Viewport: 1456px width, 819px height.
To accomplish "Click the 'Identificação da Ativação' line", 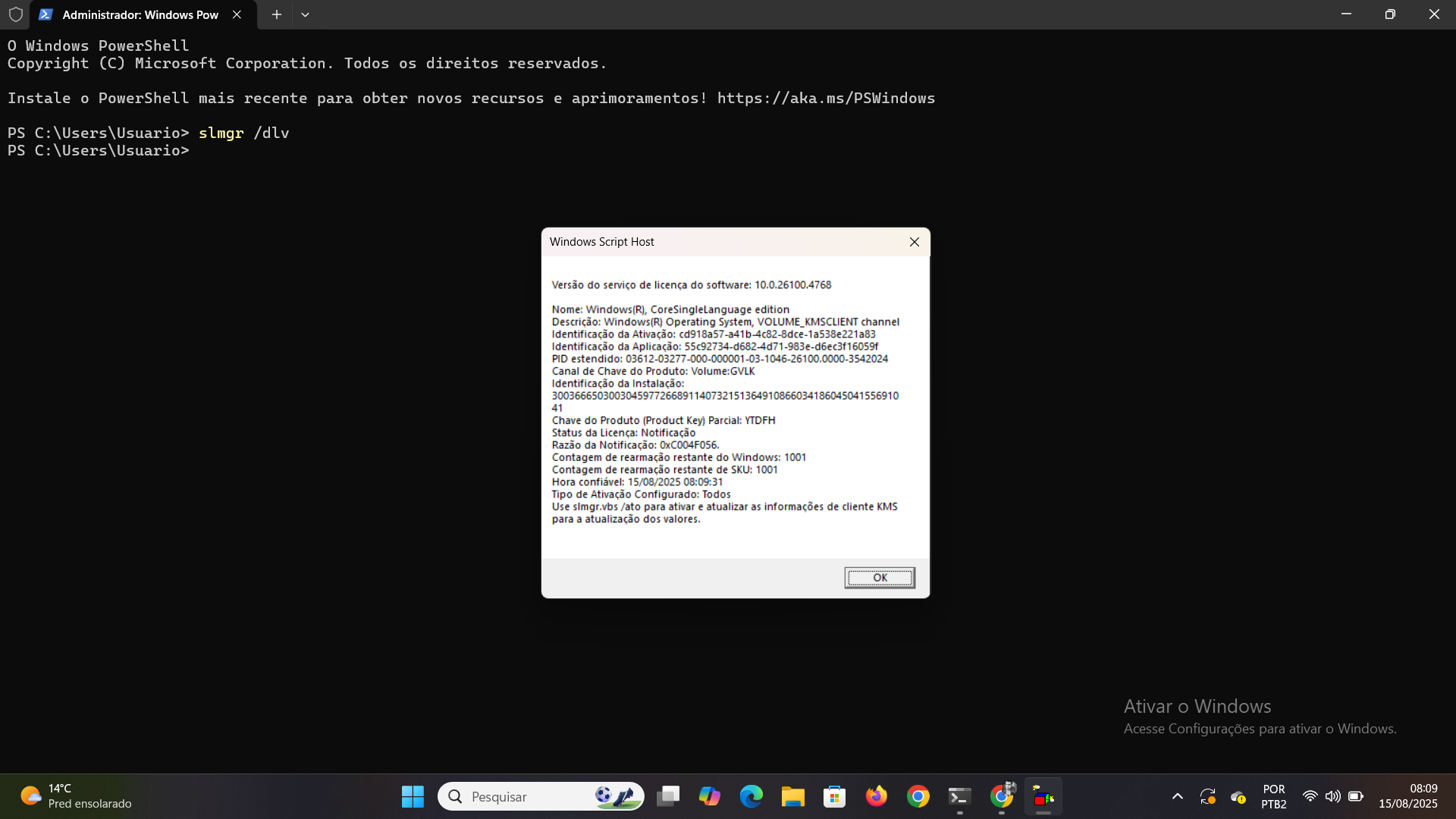I will (714, 334).
